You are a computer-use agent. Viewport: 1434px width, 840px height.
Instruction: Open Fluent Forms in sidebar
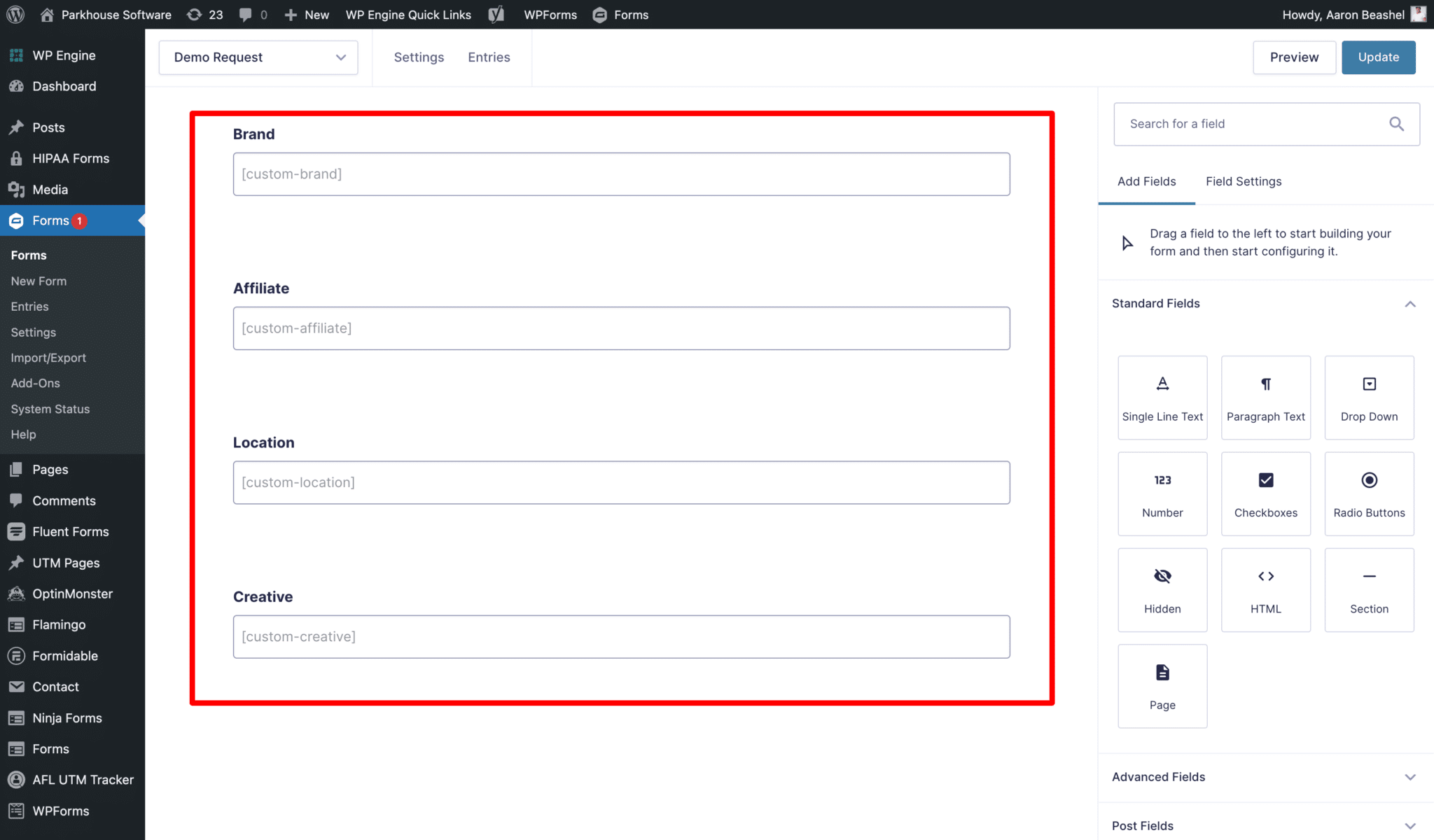(71, 531)
